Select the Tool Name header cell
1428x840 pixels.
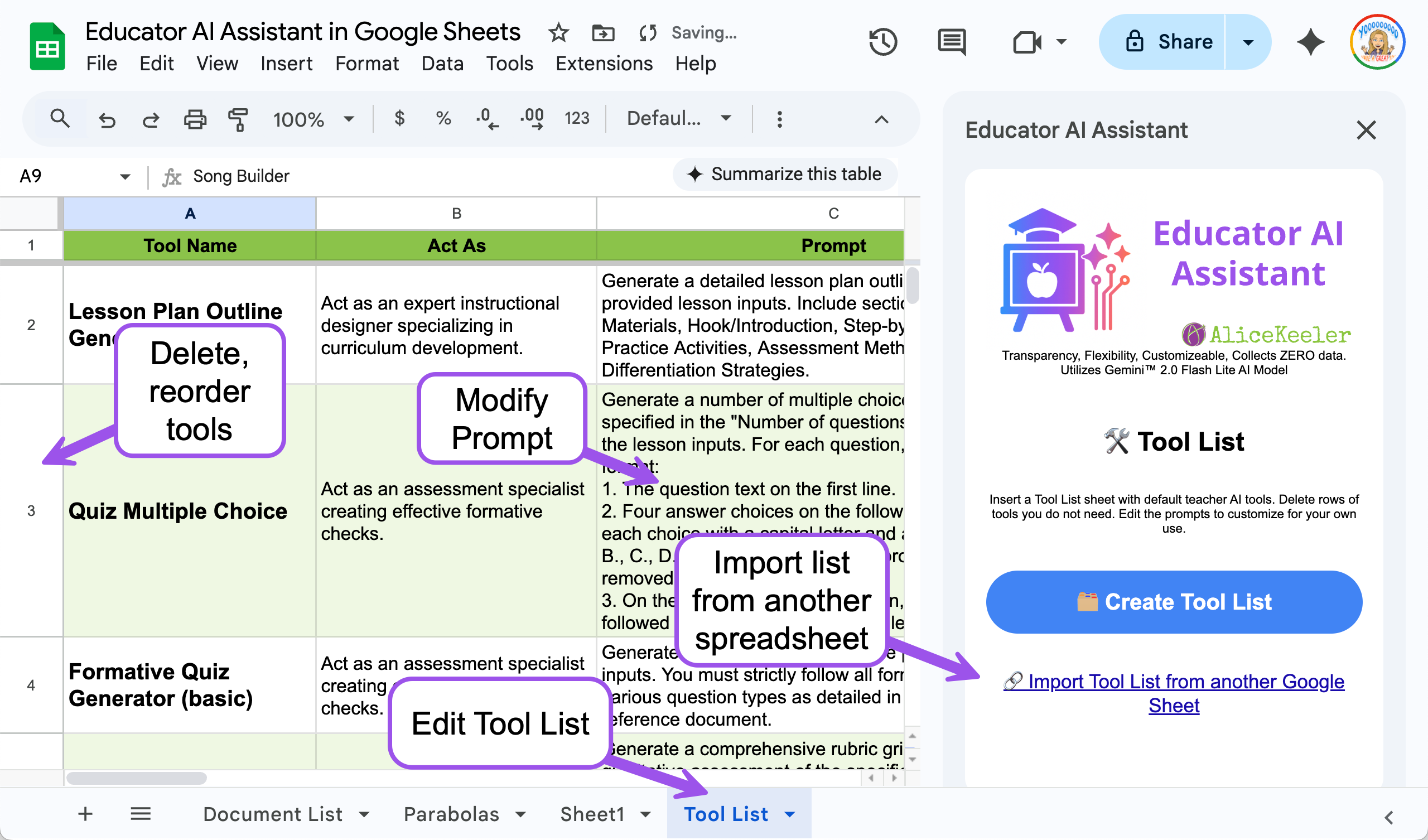pyautogui.click(x=190, y=245)
